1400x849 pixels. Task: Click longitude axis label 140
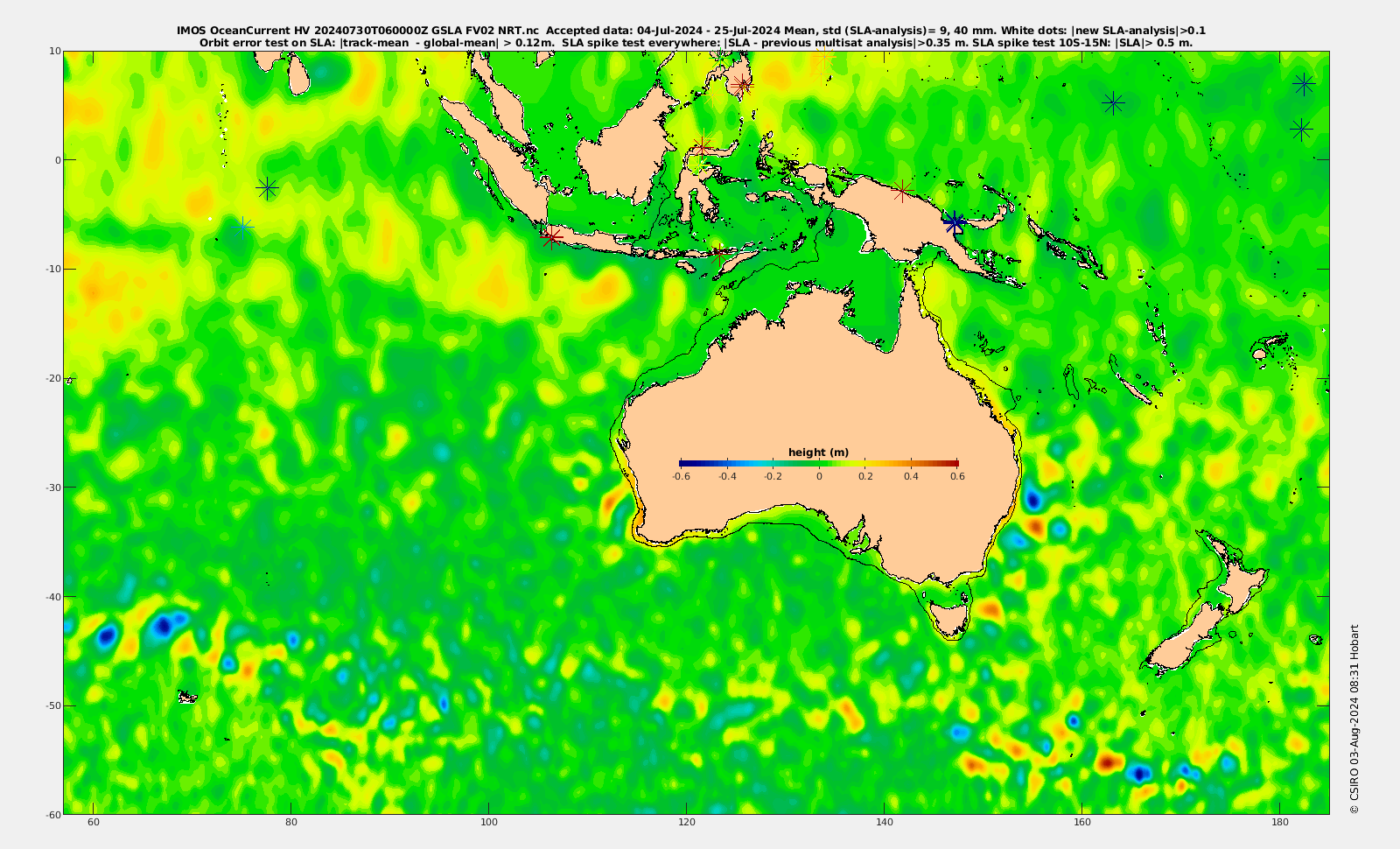(885, 822)
